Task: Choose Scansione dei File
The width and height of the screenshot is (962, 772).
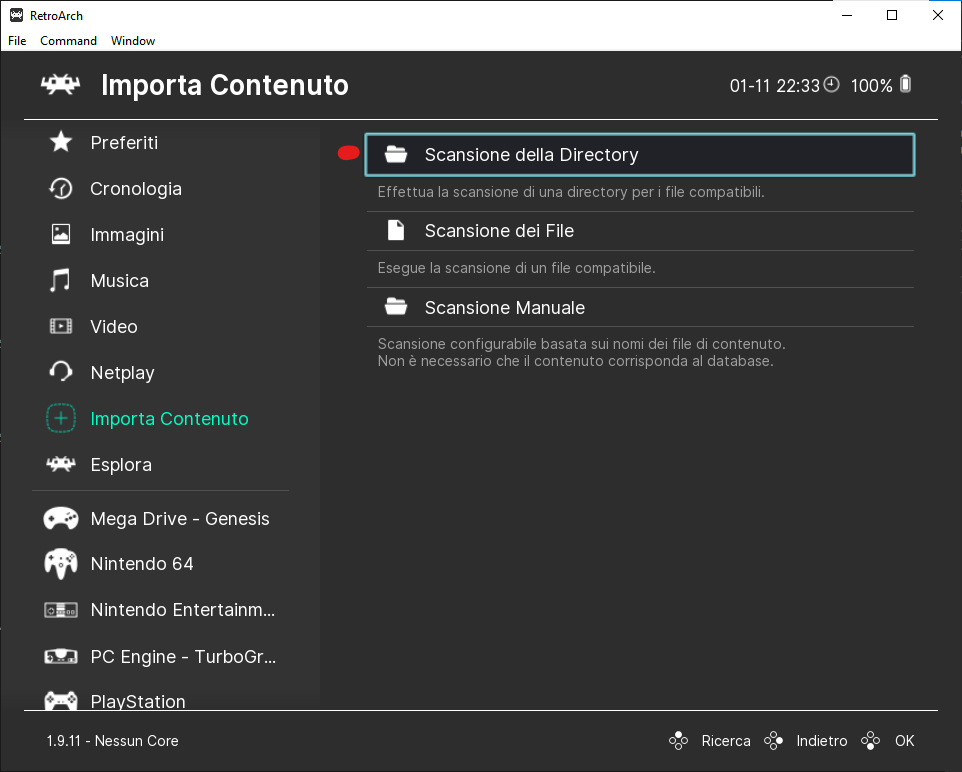Action: coord(640,231)
